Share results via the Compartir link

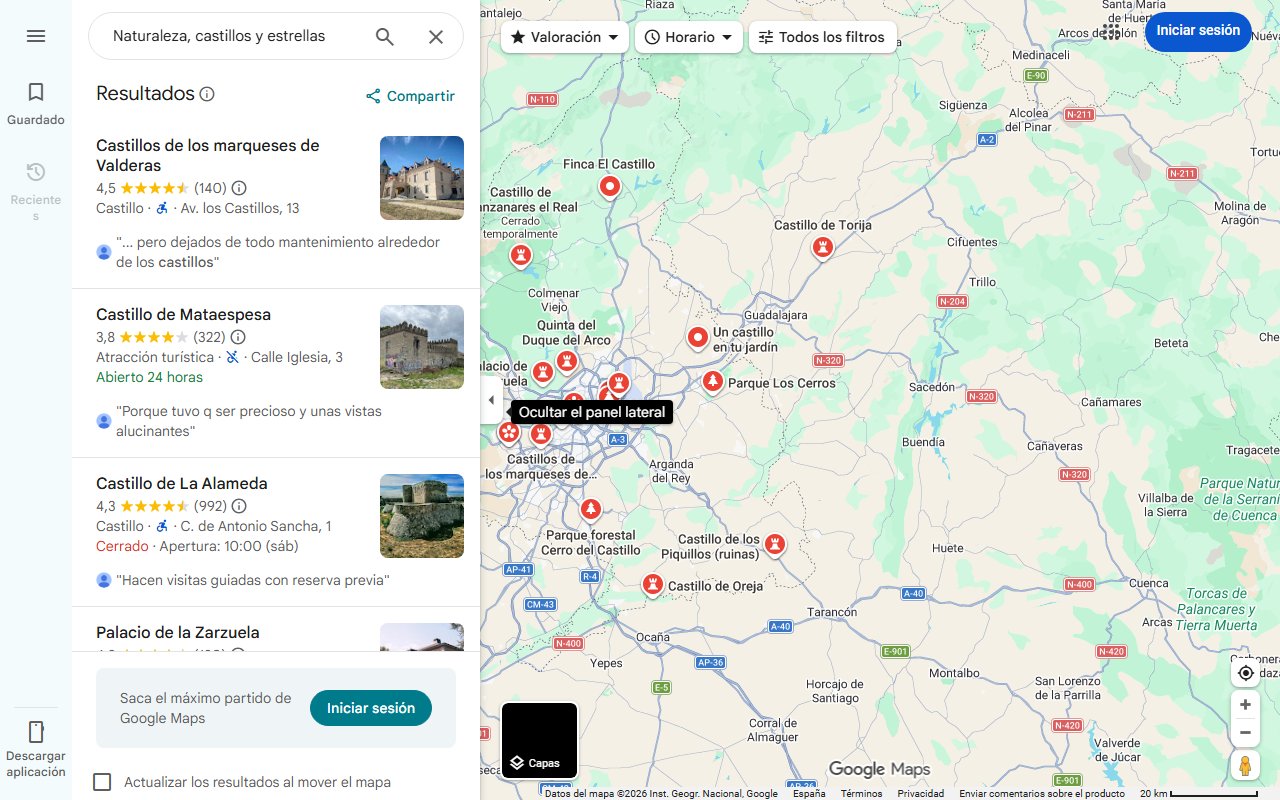(409, 96)
